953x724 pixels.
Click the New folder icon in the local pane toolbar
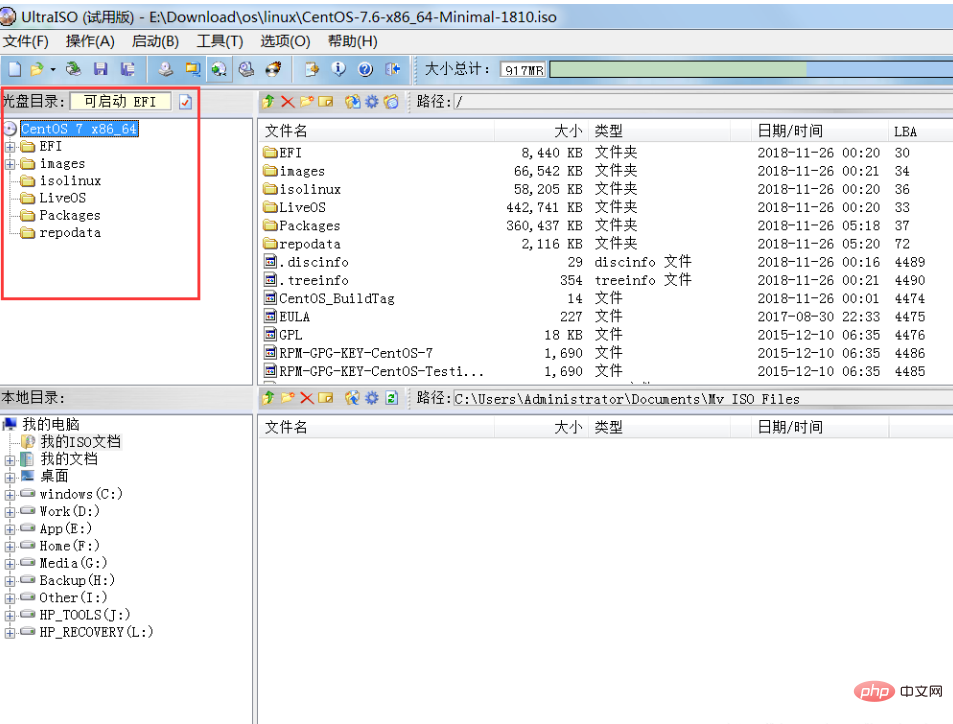pyautogui.click(x=287, y=398)
